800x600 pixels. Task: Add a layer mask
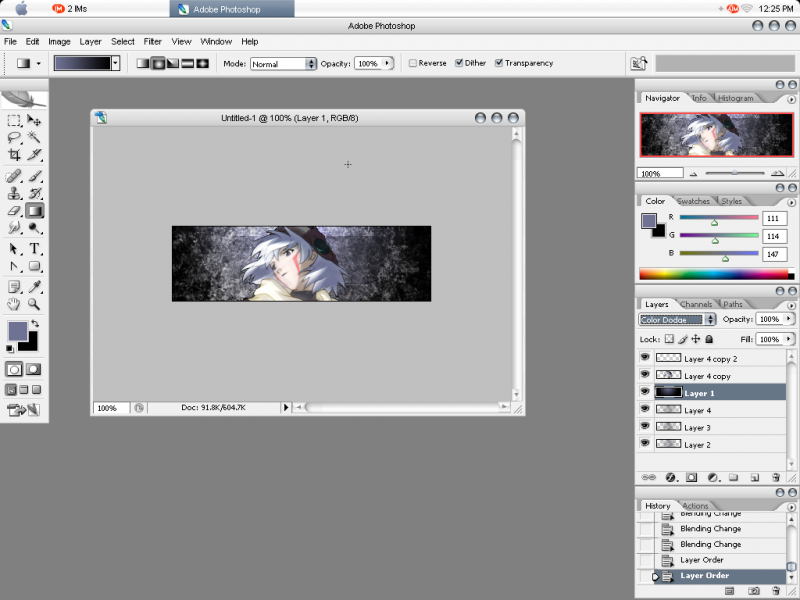pos(691,478)
